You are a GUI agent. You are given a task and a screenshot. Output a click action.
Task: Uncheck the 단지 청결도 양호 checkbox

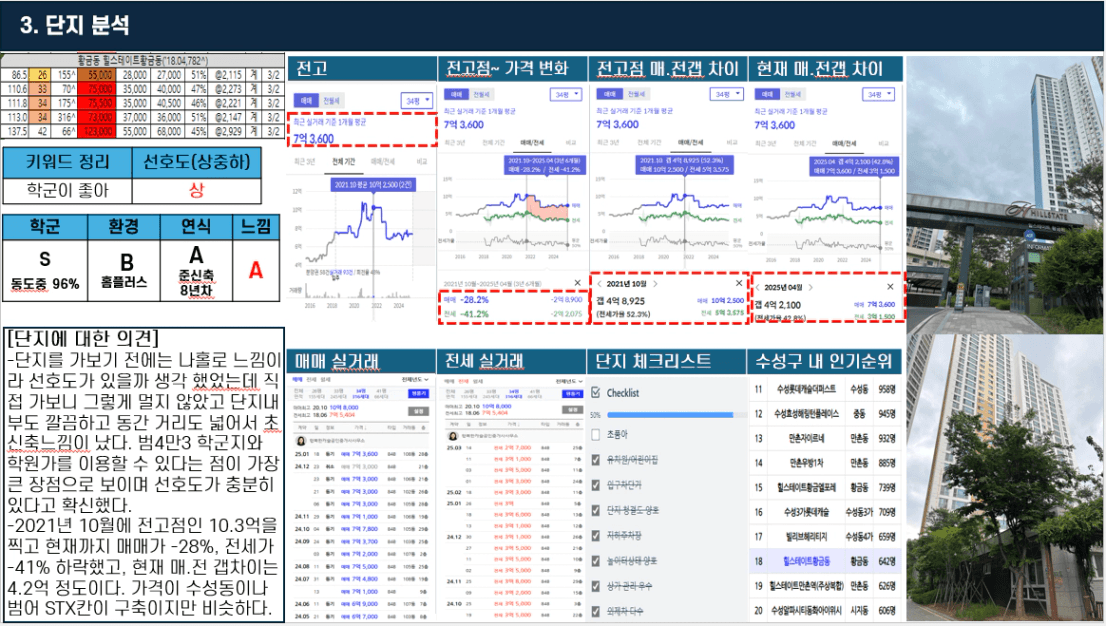coord(596,510)
